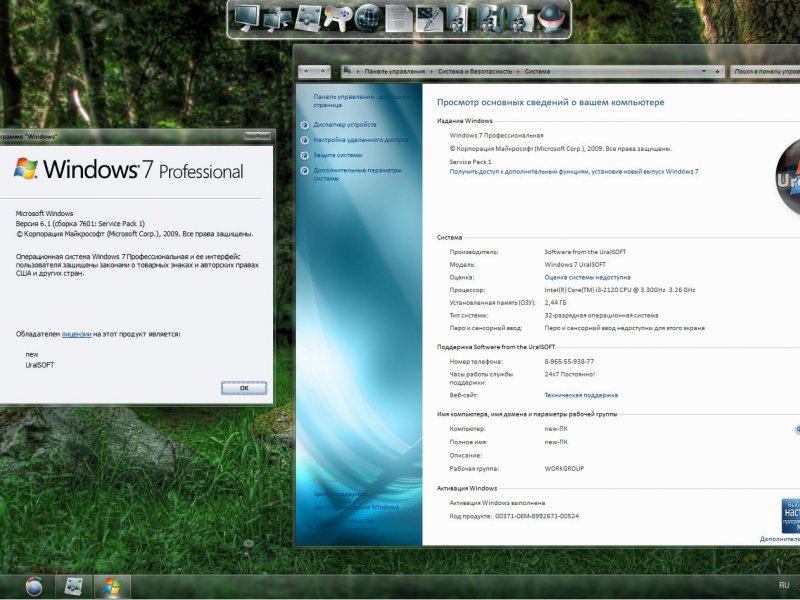Open the picture-with-pen icon in dock
Viewport: 800px width, 600px height.
coord(429,19)
